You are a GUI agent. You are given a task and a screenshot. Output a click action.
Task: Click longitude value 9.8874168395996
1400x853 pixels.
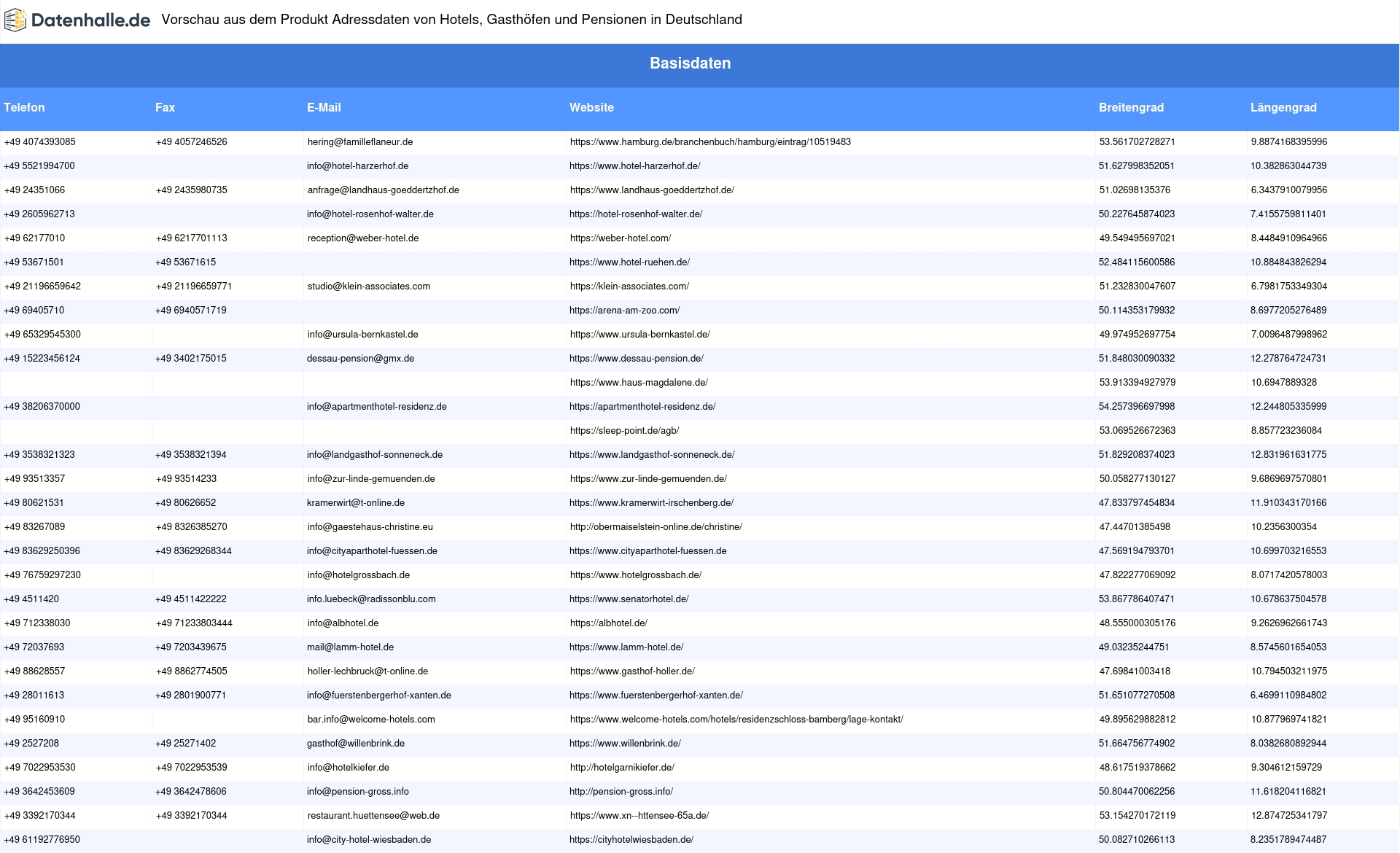[x=1289, y=142]
